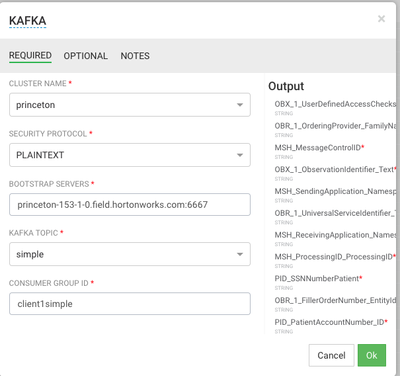
Task: Select the MSH_MessageControlID output field
Action: click(x=319, y=148)
